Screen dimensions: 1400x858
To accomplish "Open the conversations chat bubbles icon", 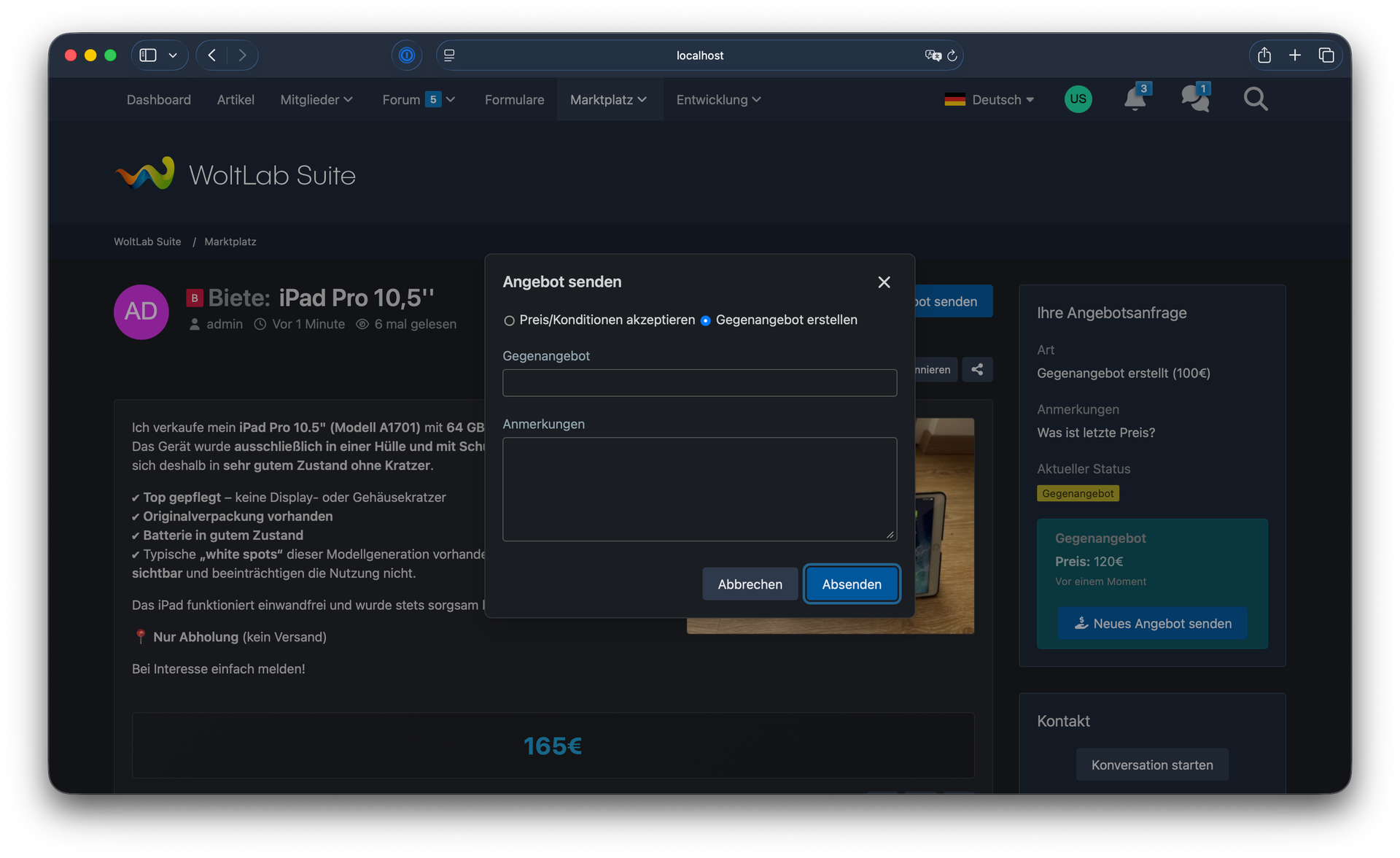I will pyautogui.click(x=1194, y=98).
